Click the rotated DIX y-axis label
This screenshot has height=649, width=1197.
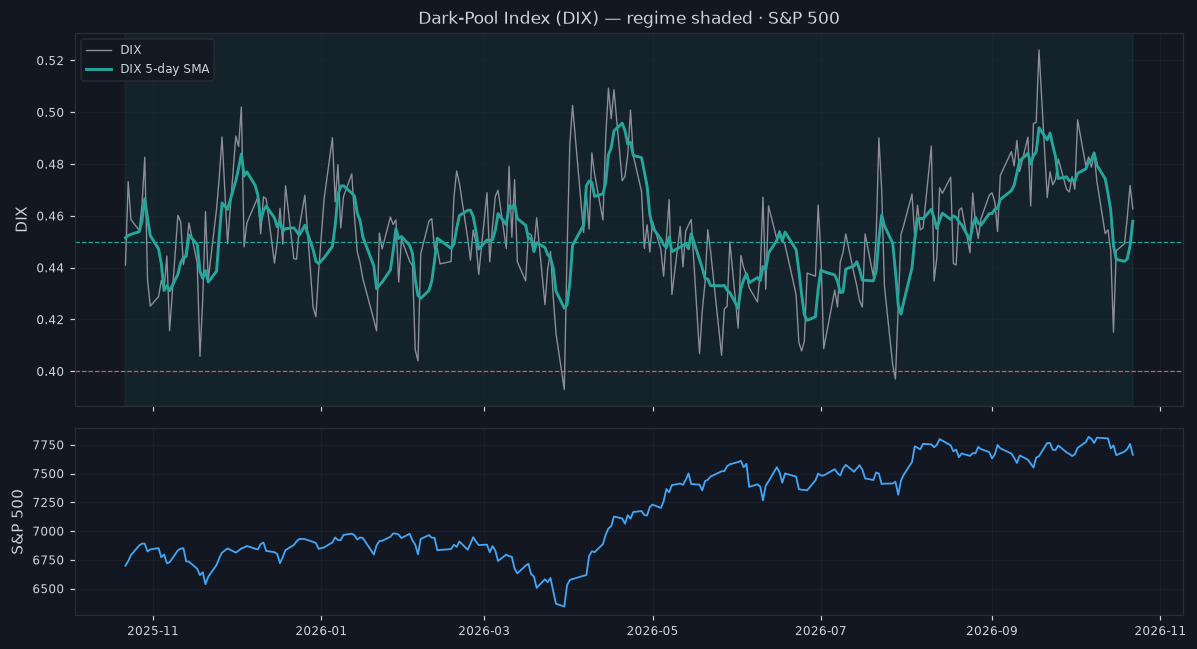pos(21,219)
